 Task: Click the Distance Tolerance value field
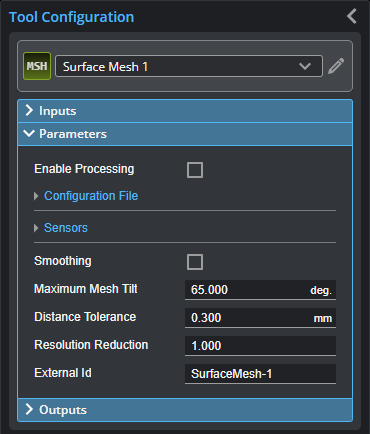coord(260,318)
